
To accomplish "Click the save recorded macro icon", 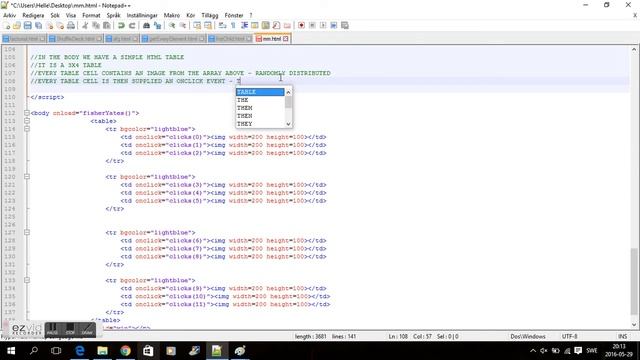I will (x=345, y=25).
